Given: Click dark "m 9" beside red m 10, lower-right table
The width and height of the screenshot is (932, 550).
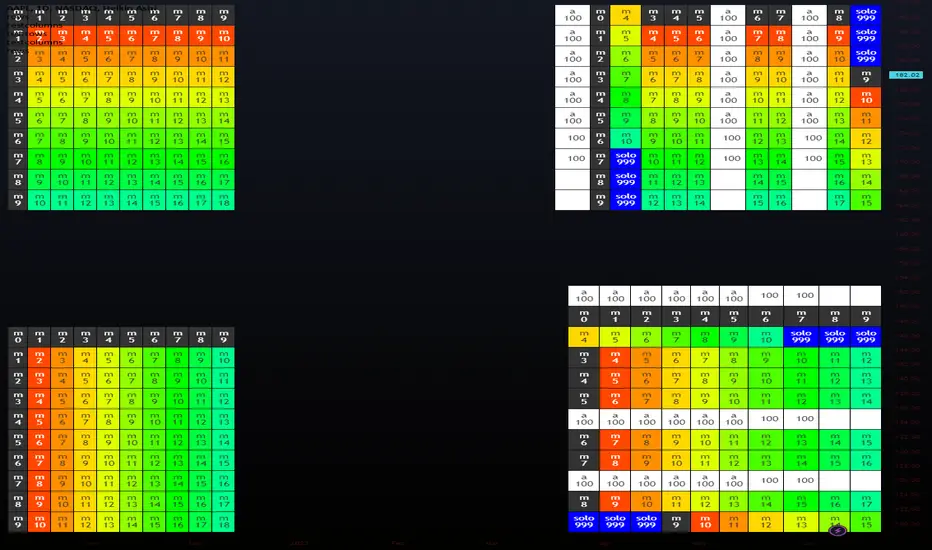Looking at the screenshot, I should pos(676,522).
